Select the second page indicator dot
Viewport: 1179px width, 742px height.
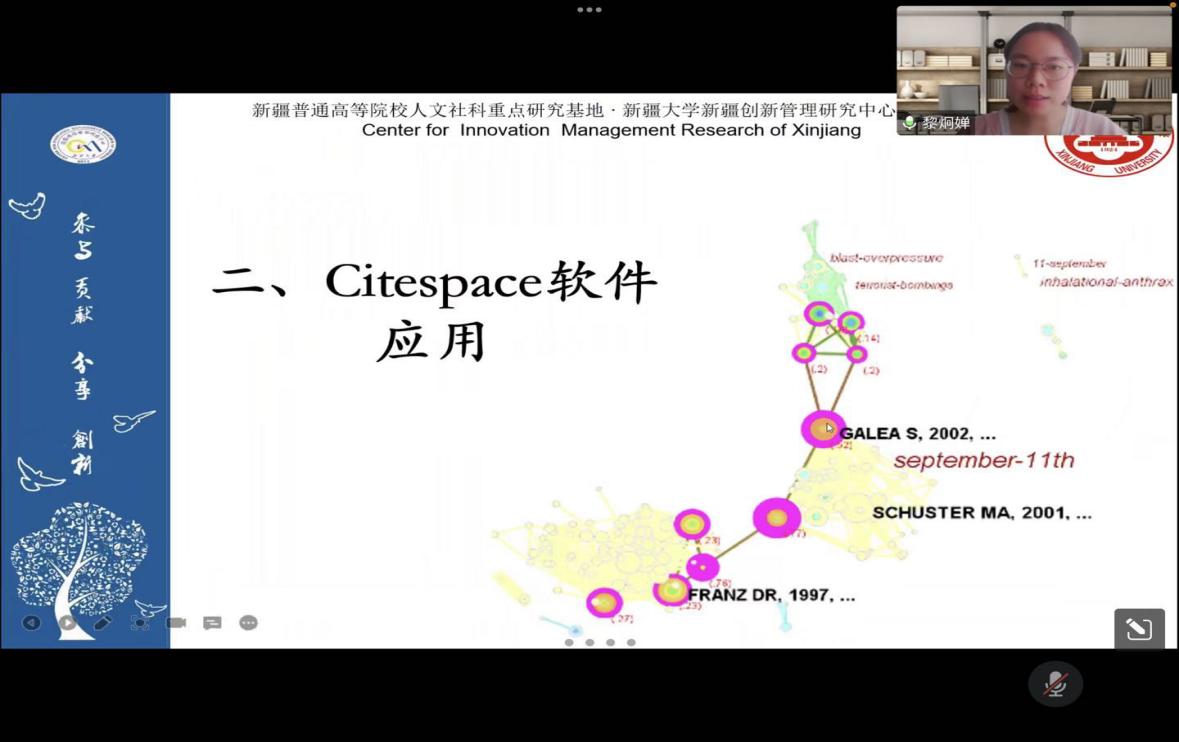pos(590,642)
